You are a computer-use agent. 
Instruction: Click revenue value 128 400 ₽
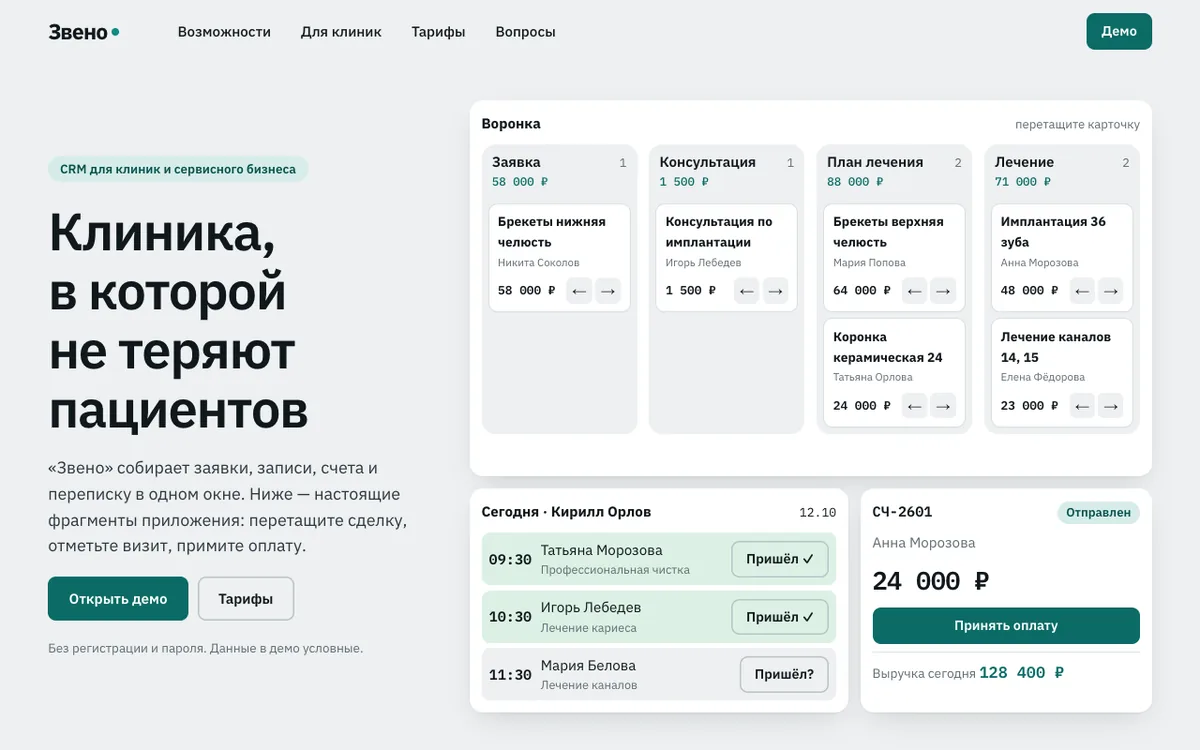1021,673
